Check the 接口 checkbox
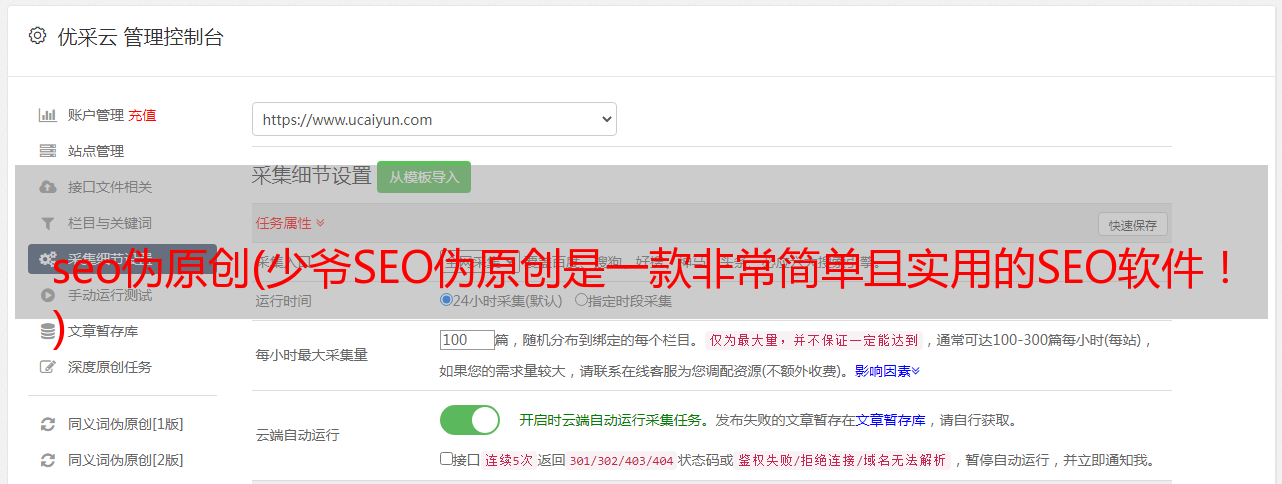Screen dimensions: 1282x484 pos(446,459)
